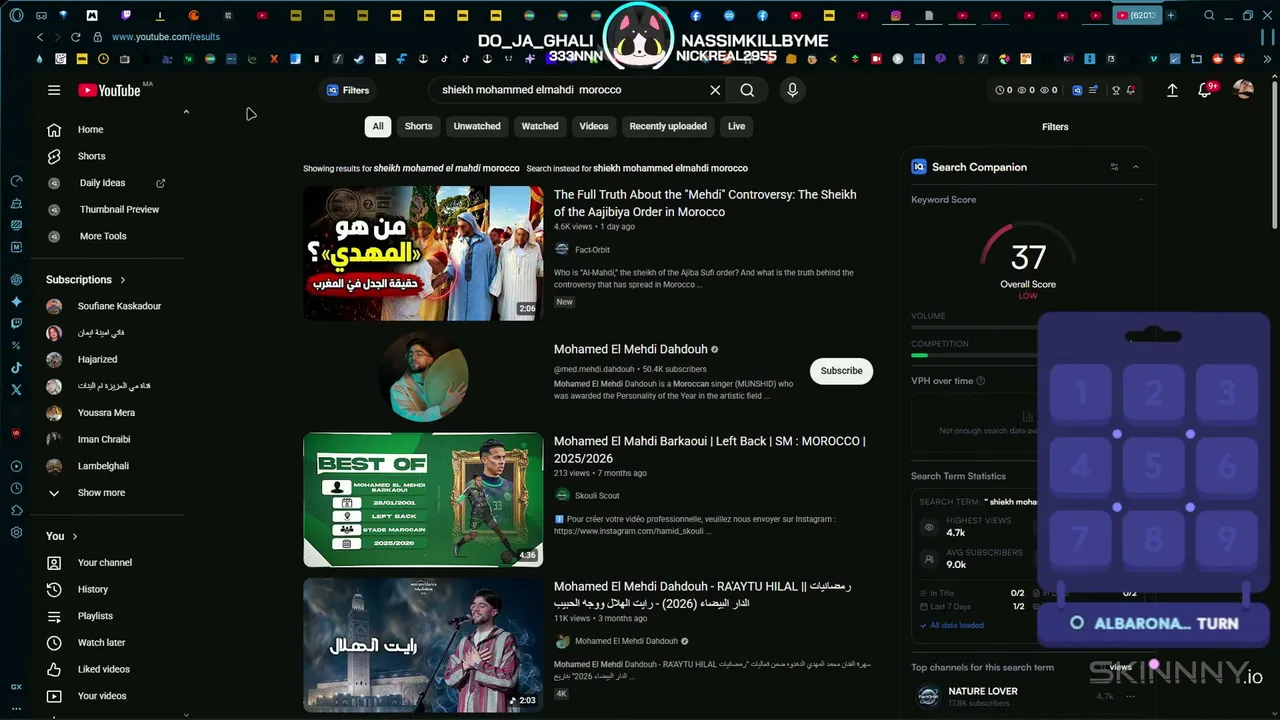This screenshot has width=1280, height=720.
Task: Select the Shorts filter chip
Action: point(418,127)
